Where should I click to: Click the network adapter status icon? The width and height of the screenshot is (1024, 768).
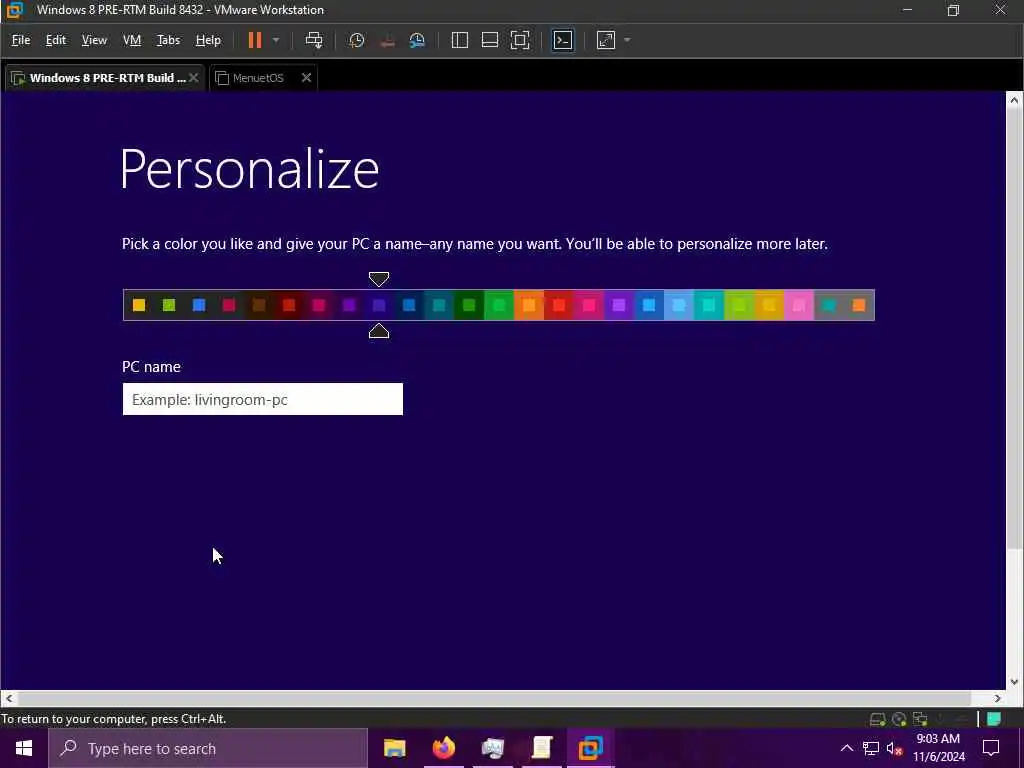(x=920, y=719)
